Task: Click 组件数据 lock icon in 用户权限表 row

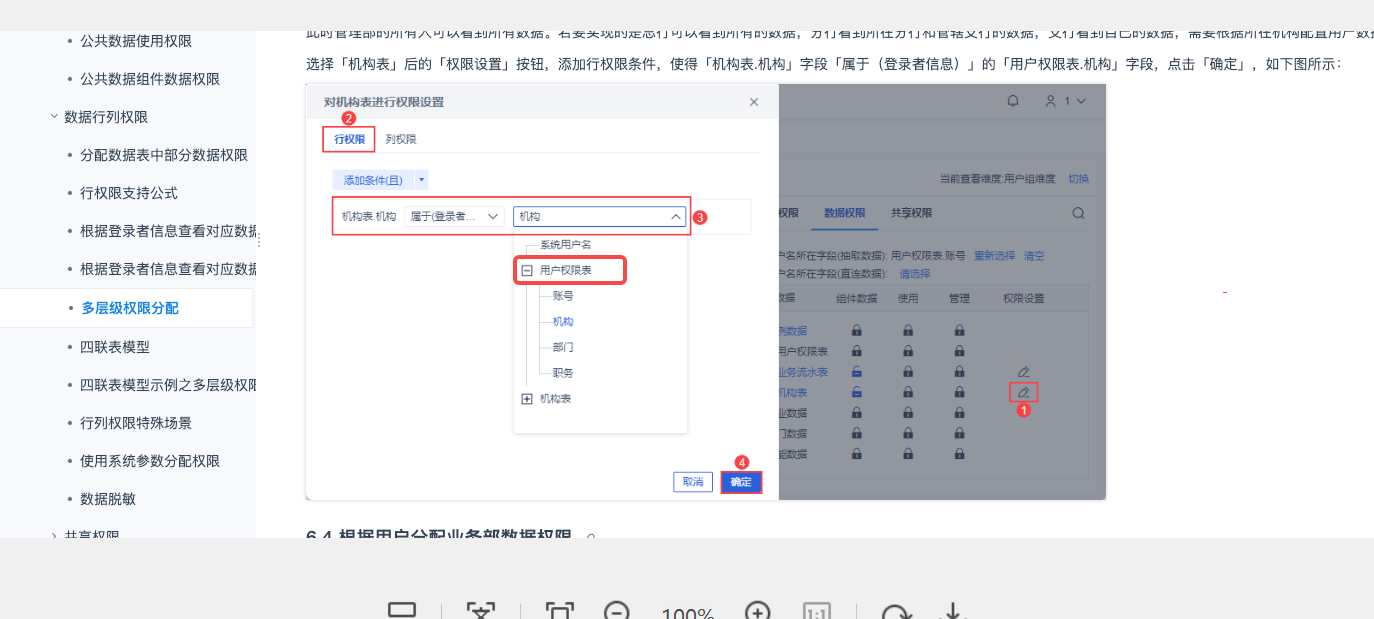Action: [857, 351]
